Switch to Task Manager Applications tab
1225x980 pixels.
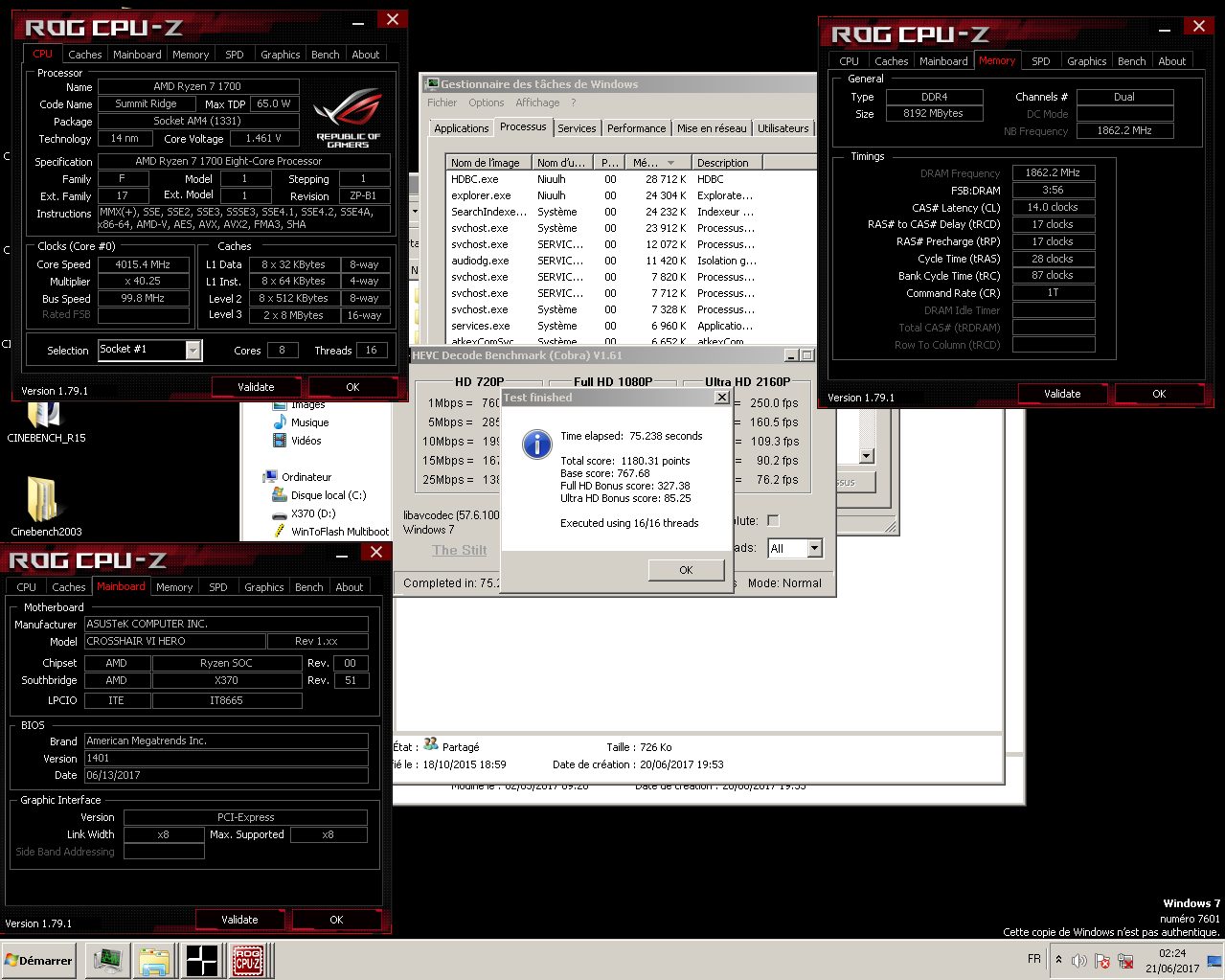coord(462,128)
